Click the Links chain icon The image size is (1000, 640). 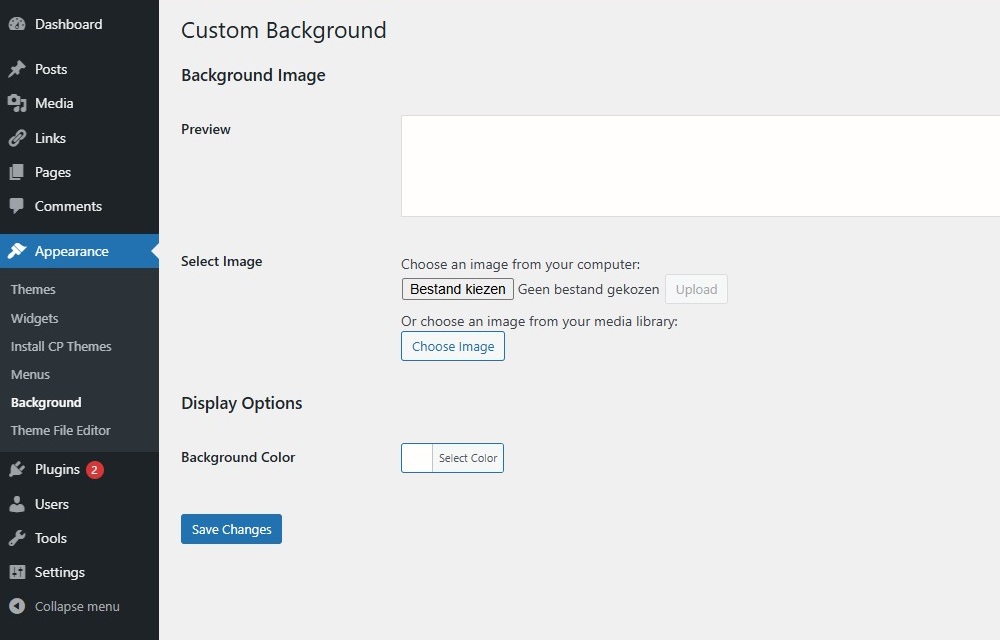coord(17,138)
